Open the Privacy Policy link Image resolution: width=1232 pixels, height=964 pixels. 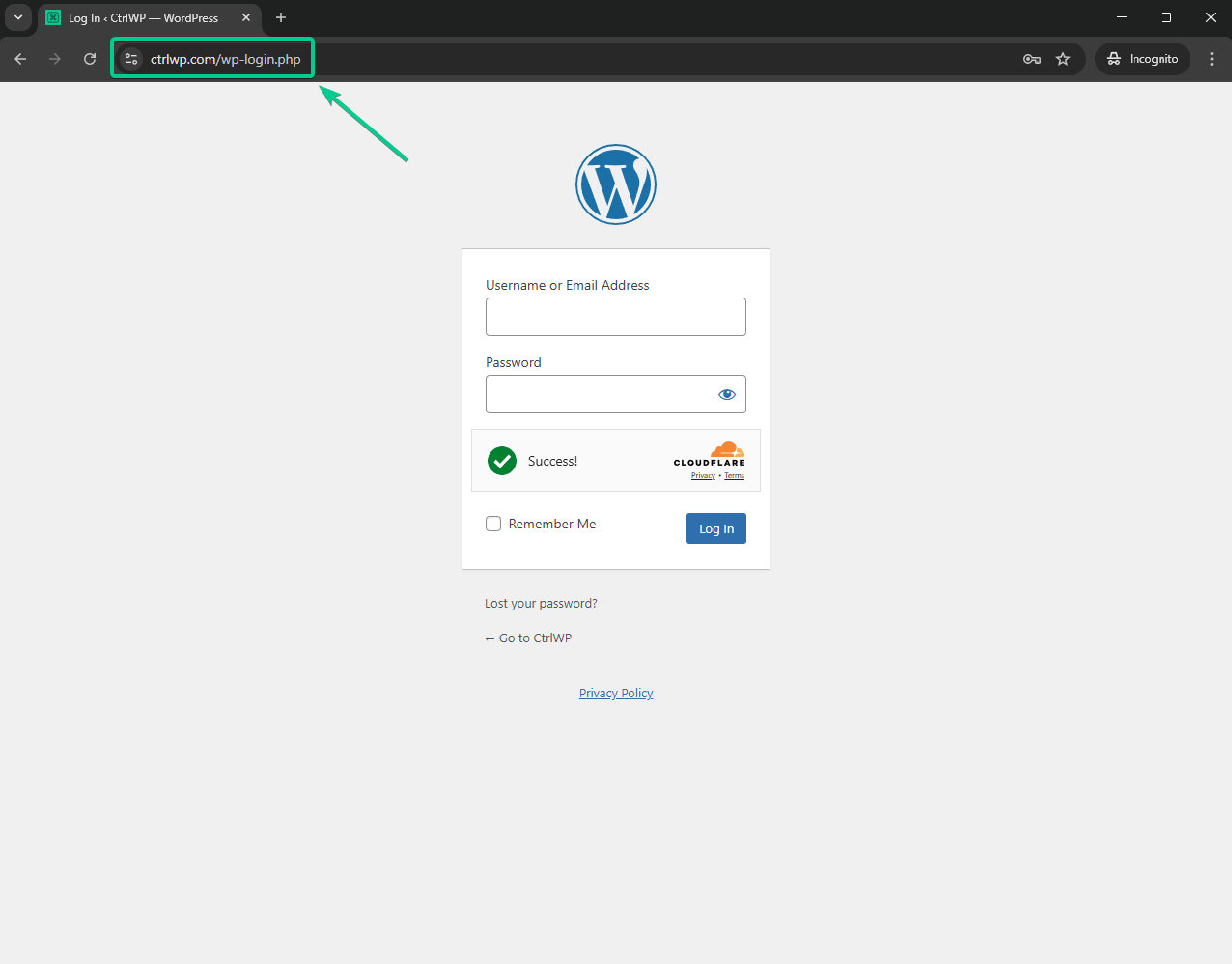click(616, 694)
